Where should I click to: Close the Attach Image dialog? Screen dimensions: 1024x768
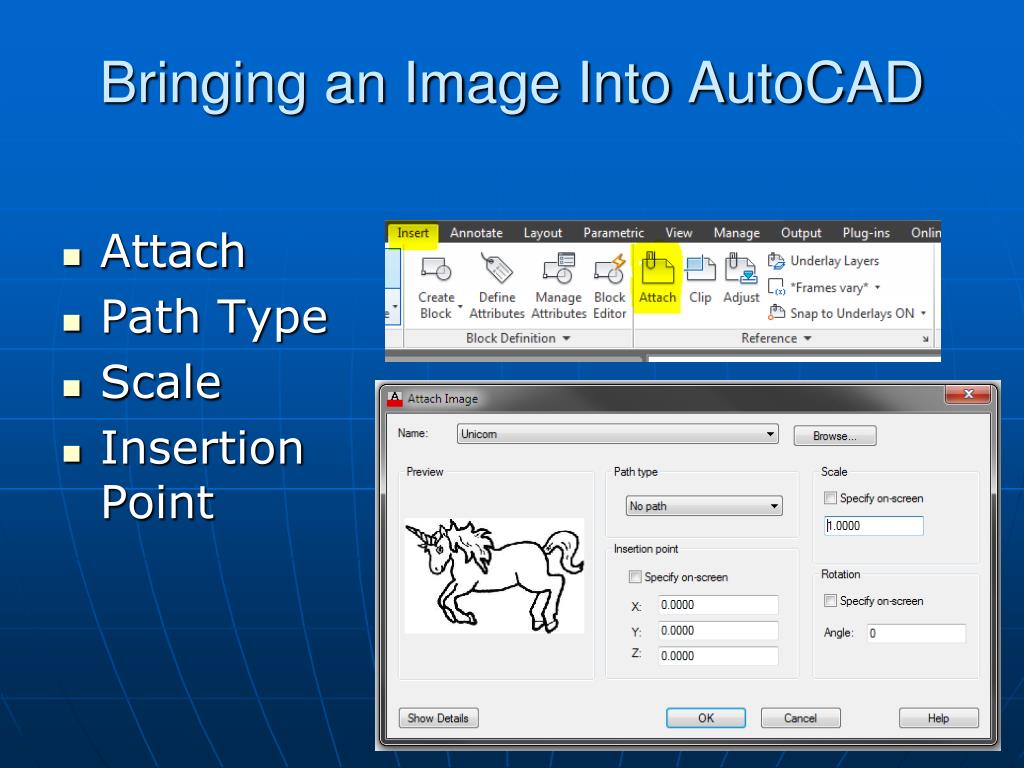[x=968, y=394]
